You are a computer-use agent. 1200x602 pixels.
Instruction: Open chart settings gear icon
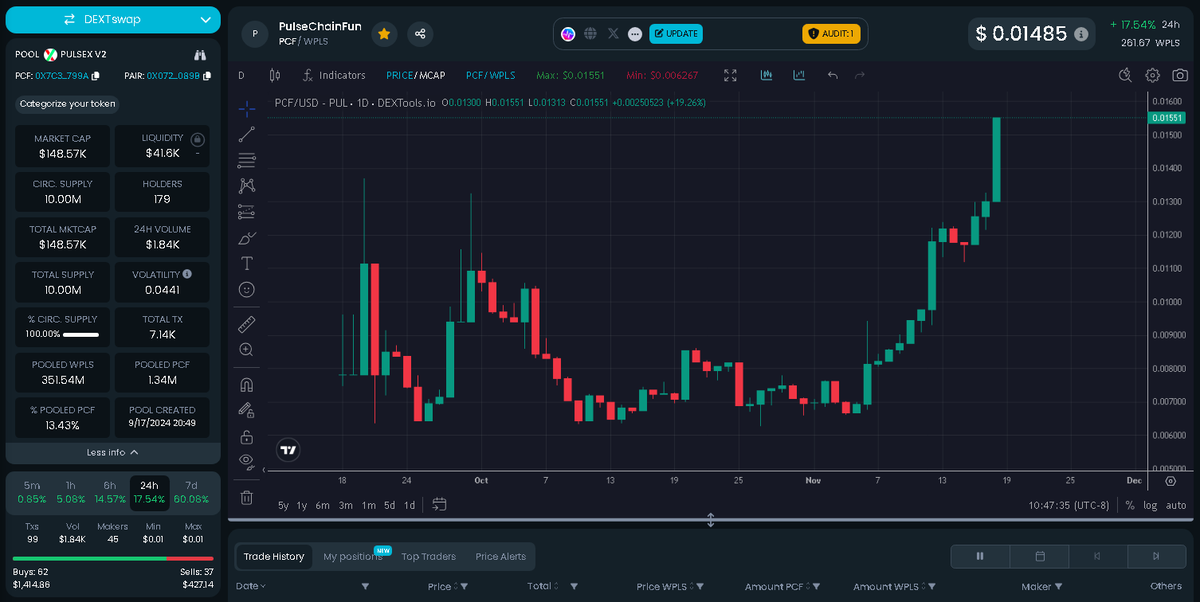click(x=1152, y=75)
